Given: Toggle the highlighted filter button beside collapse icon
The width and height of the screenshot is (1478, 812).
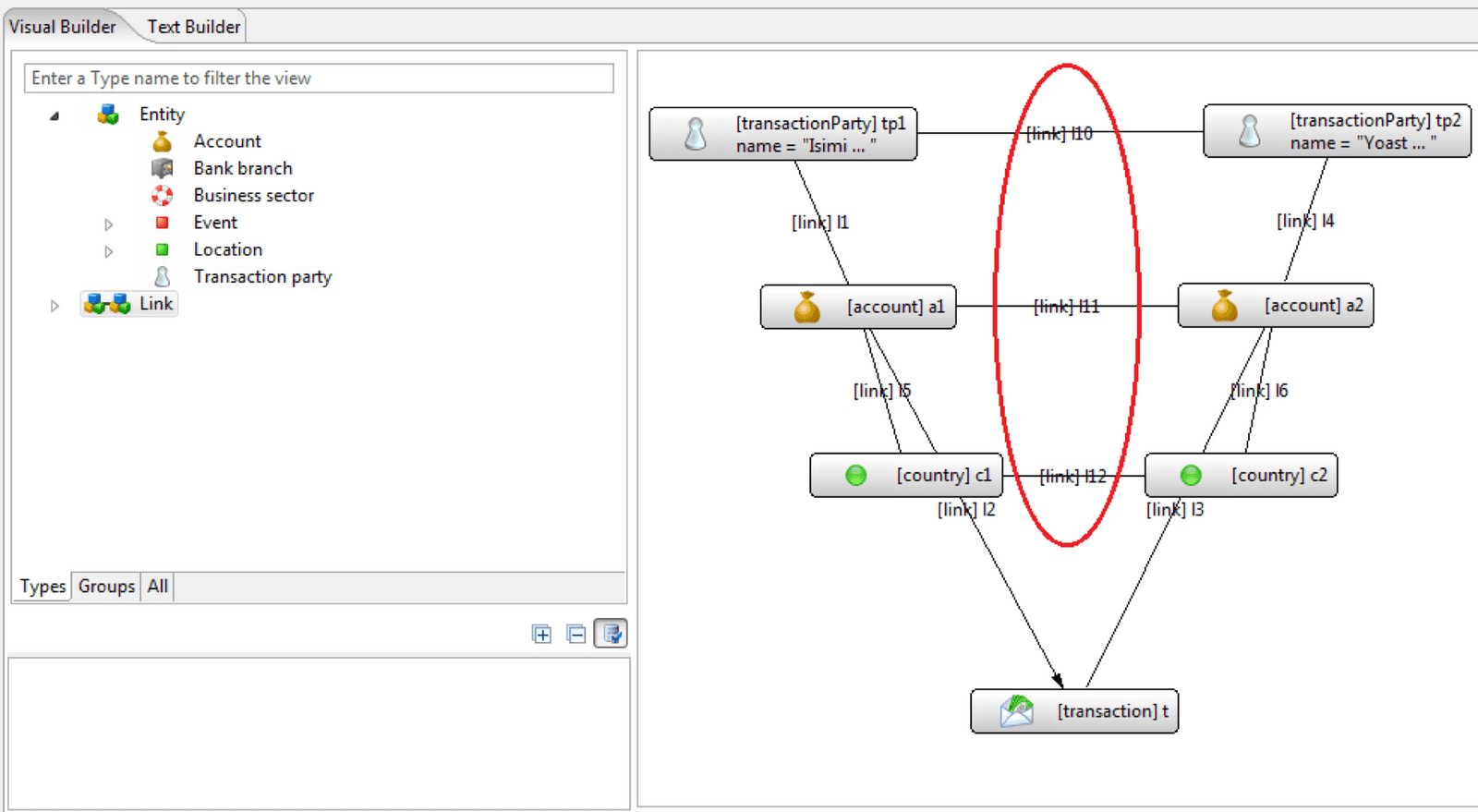Looking at the screenshot, I should tap(611, 634).
